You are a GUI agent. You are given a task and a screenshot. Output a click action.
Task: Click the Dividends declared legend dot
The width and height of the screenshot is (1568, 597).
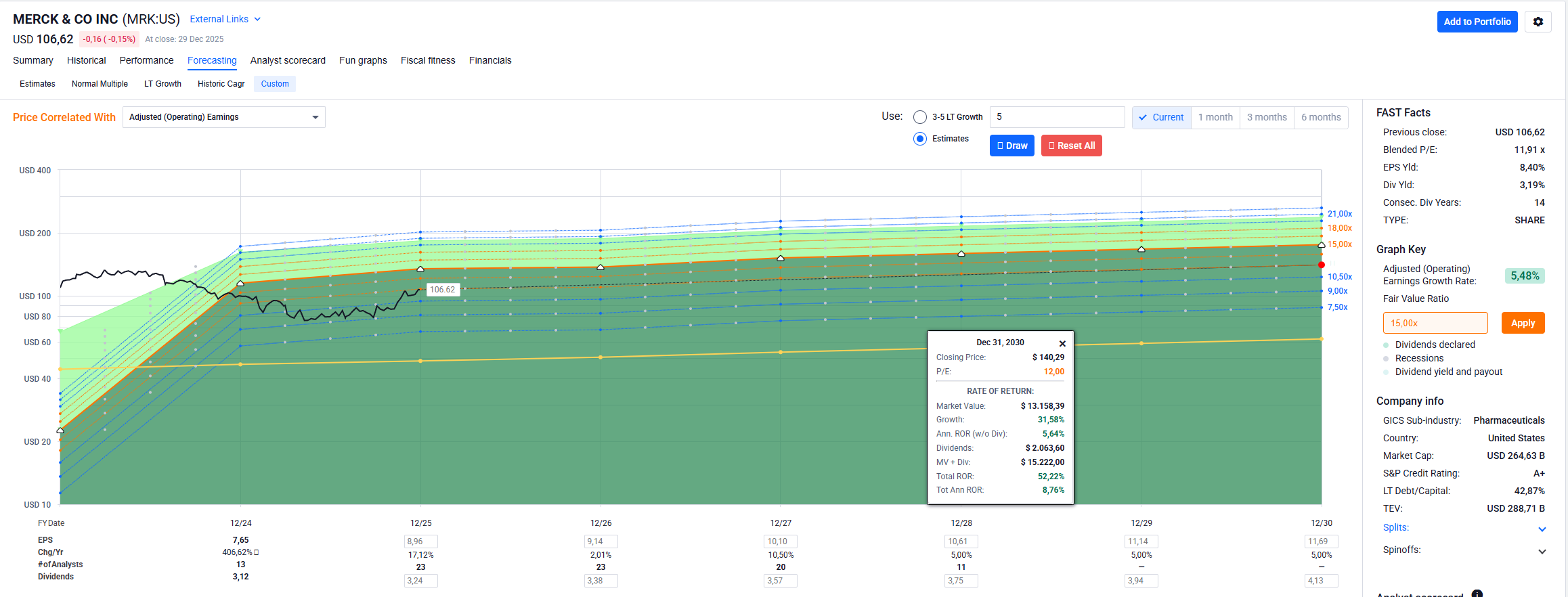(1386, 345)
